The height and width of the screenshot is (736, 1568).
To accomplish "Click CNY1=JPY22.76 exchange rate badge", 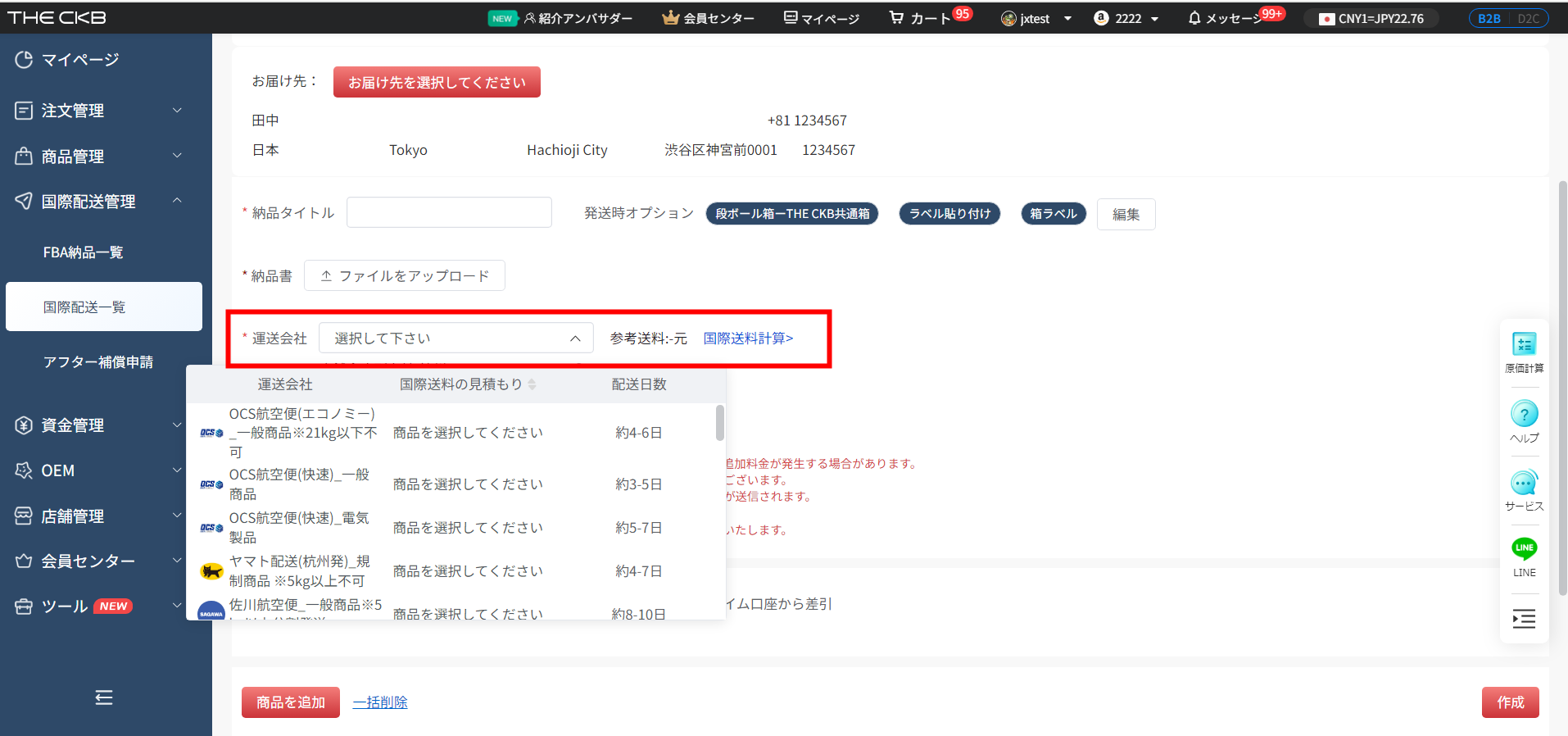I will point(1371,18).
